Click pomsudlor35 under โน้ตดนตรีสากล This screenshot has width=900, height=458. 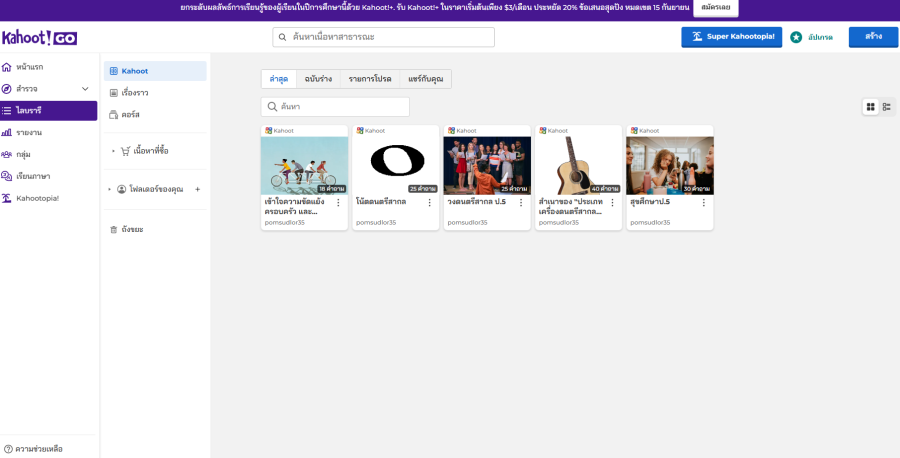[x=376, y=223]
